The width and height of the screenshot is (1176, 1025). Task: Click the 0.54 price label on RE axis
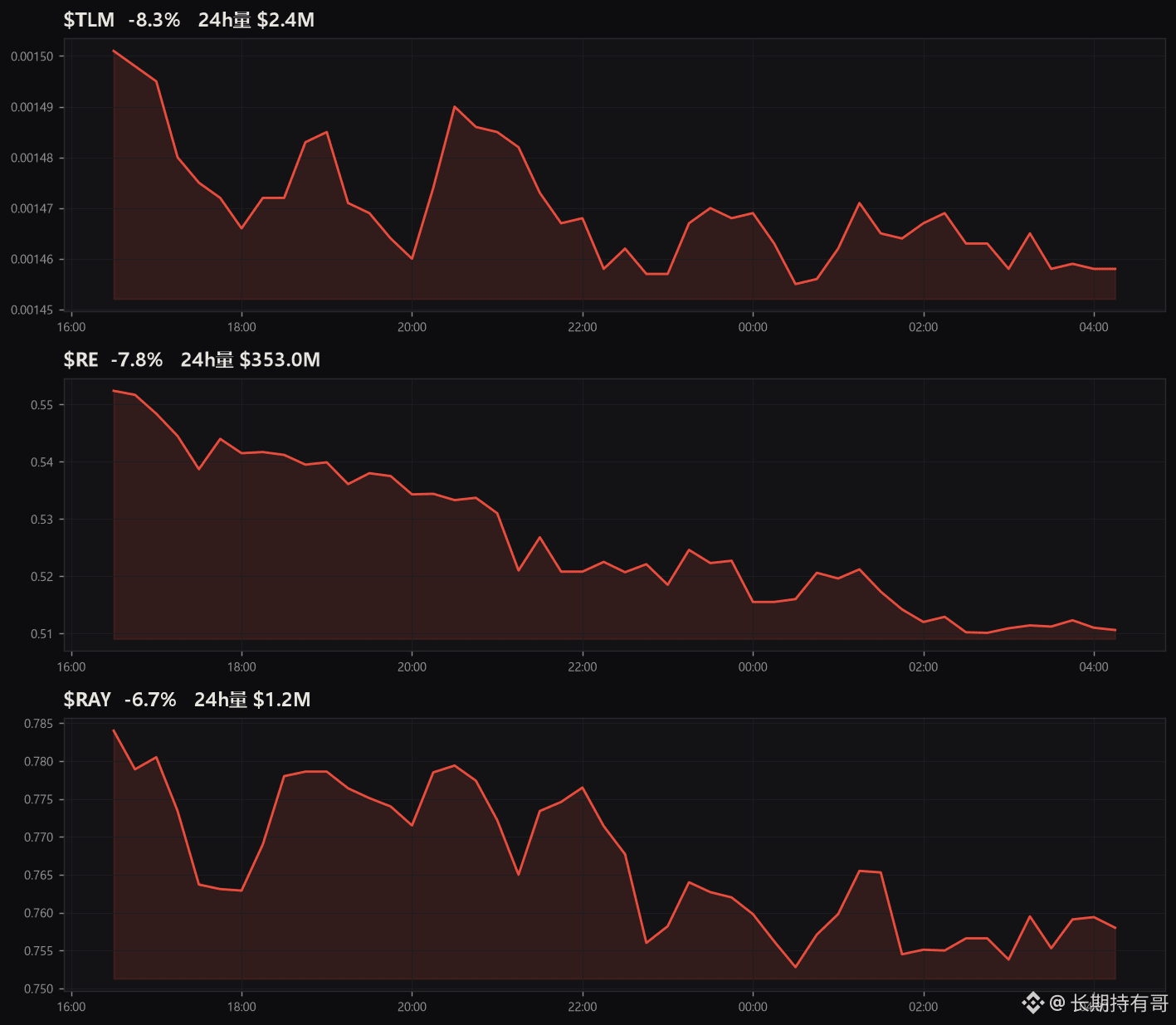pyautogui.click(x=41, y=462)
